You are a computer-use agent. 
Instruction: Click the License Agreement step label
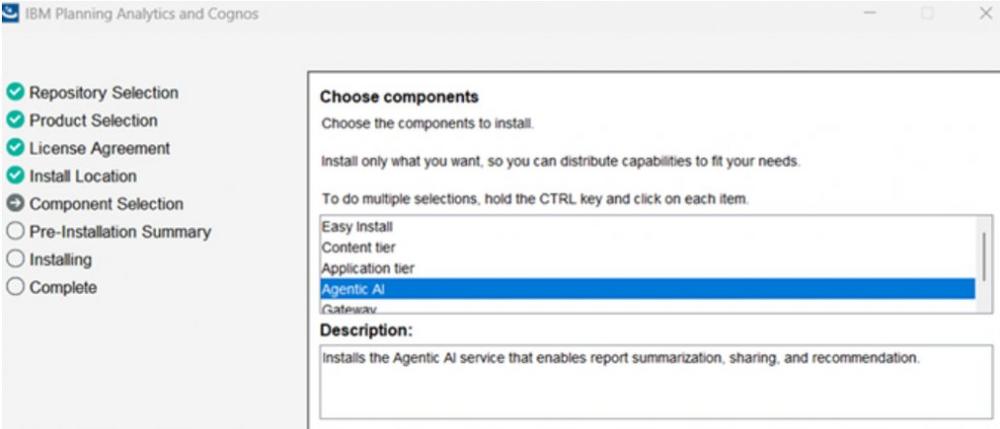point(99,149)
